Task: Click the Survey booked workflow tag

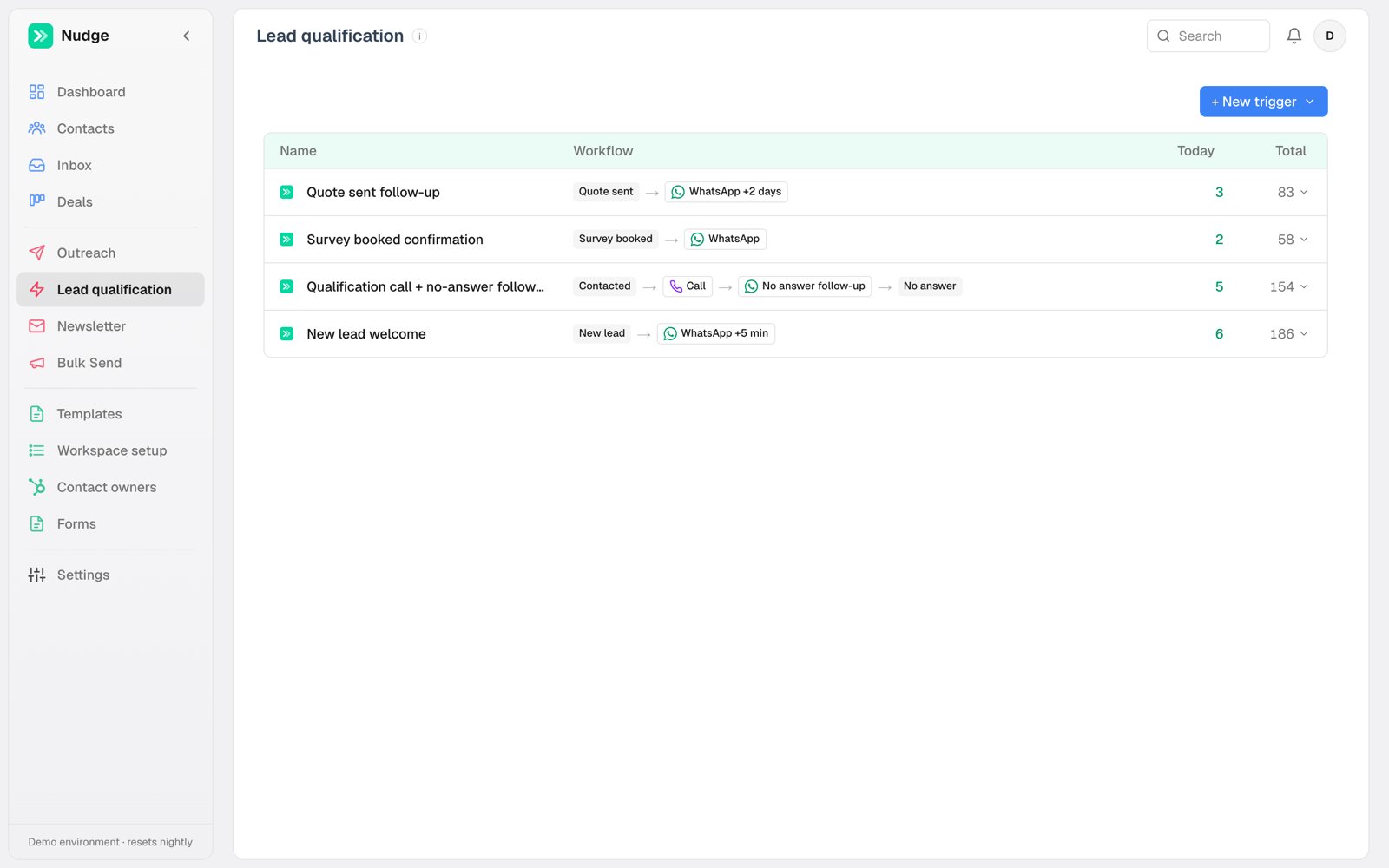Action: 616,239
